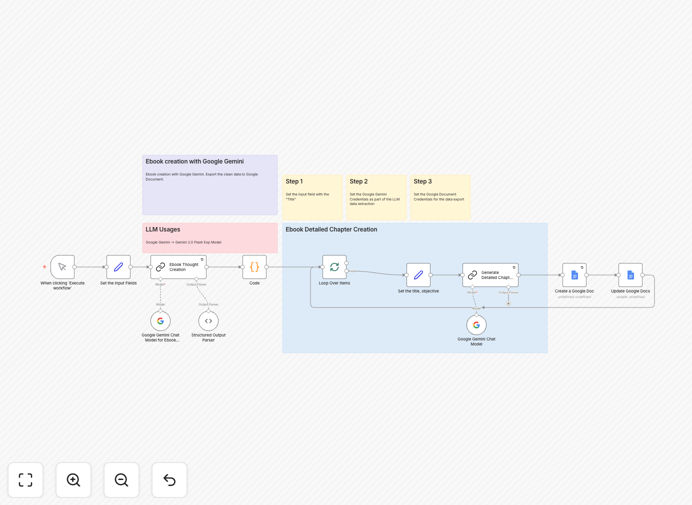
Task: Select the Create a Google Doc node
Action: pyautogui.click(x=574, y=275)
